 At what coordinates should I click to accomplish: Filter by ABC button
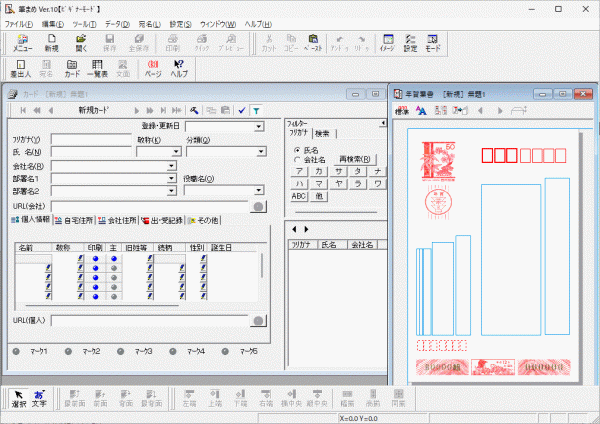point(298,196)
